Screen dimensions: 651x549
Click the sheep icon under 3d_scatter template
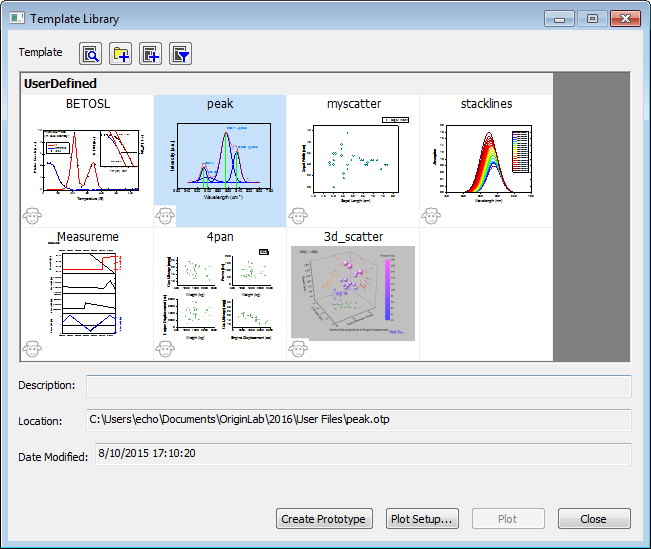[x=298, y=348]
